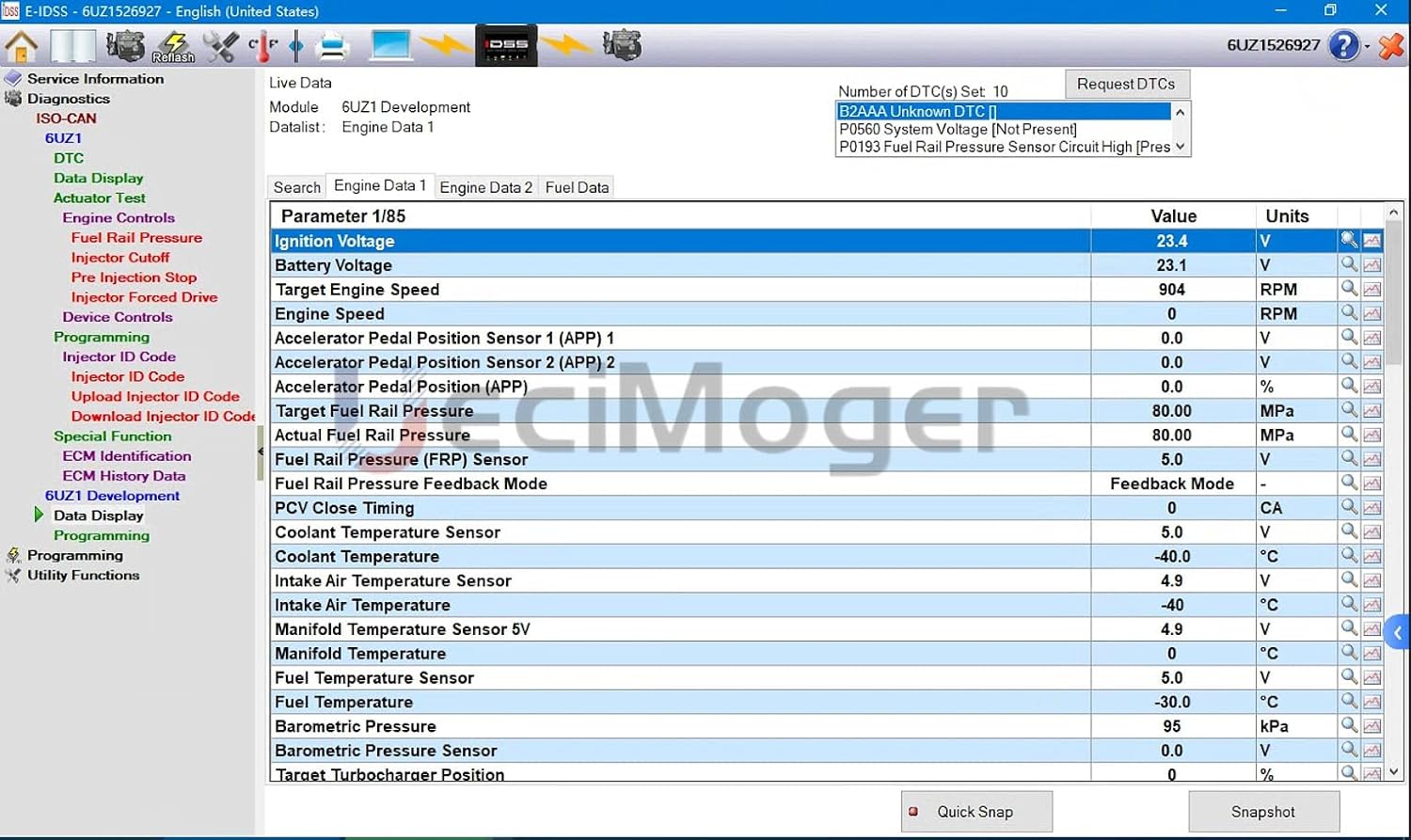The image size is (1411, 840).
Task: Open graph for Fuel Temperature row
Action: point(1372,702)
